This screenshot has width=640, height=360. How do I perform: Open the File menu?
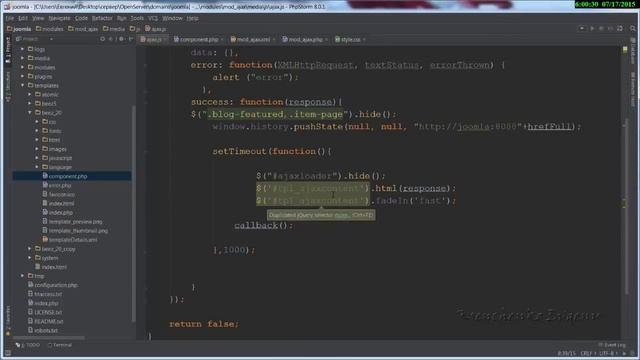tap(10, 18)
